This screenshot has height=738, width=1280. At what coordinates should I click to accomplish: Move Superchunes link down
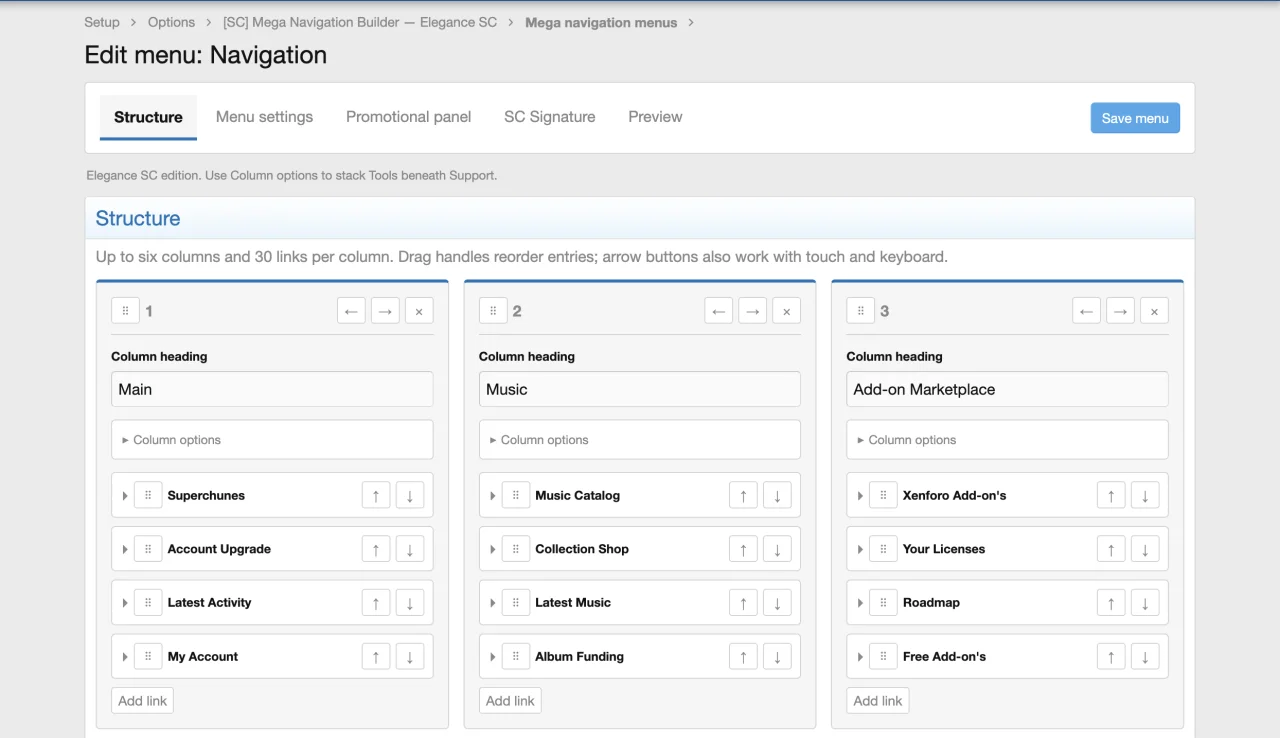click(x=410, y=495)
